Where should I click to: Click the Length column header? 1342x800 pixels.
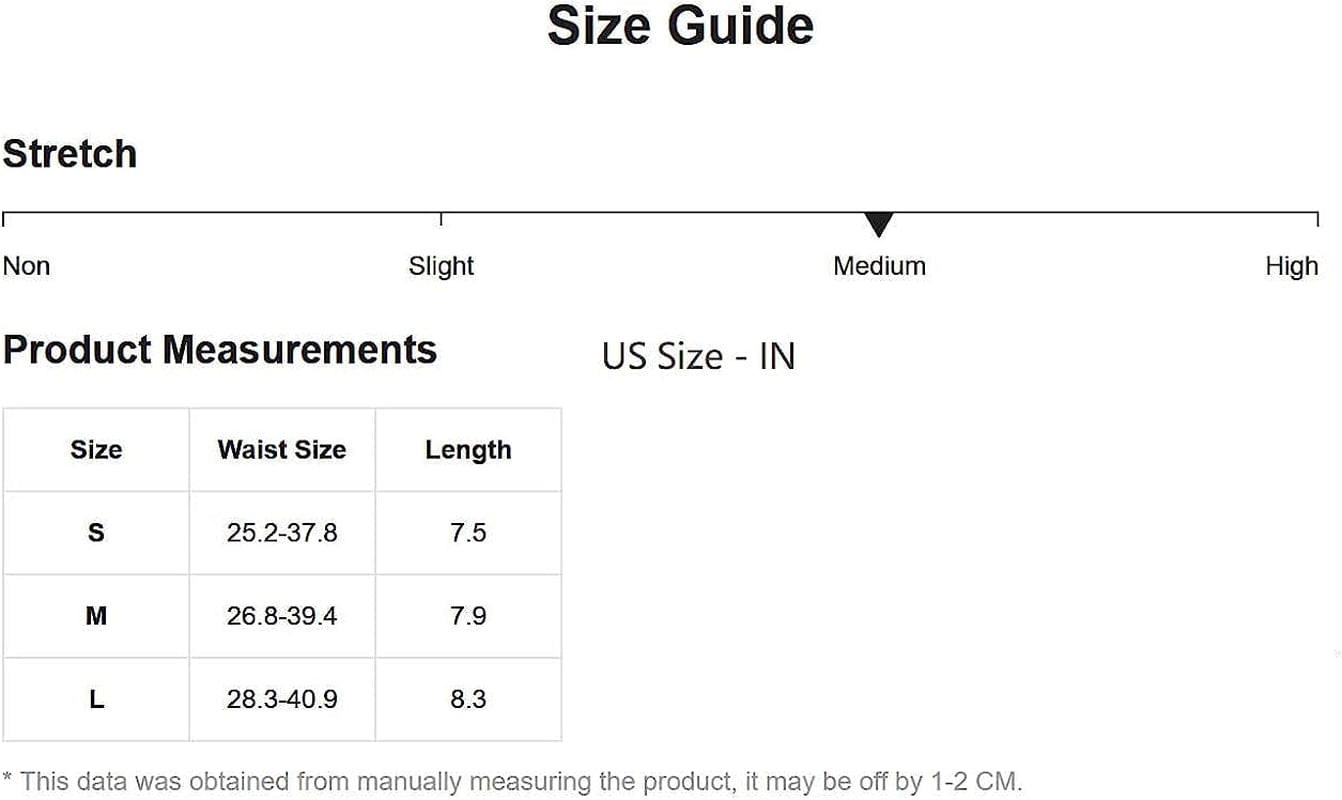click(x=468, y=450)
